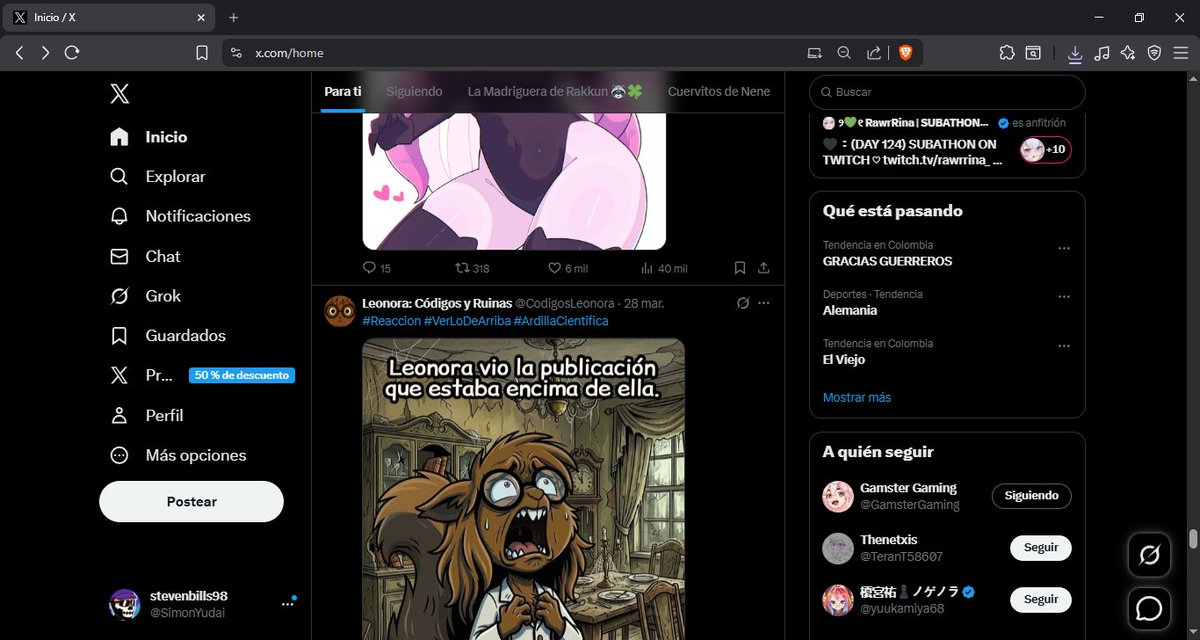Open Guardados saved posts
Screen dimensions: 1200x640
pos(186,336)
